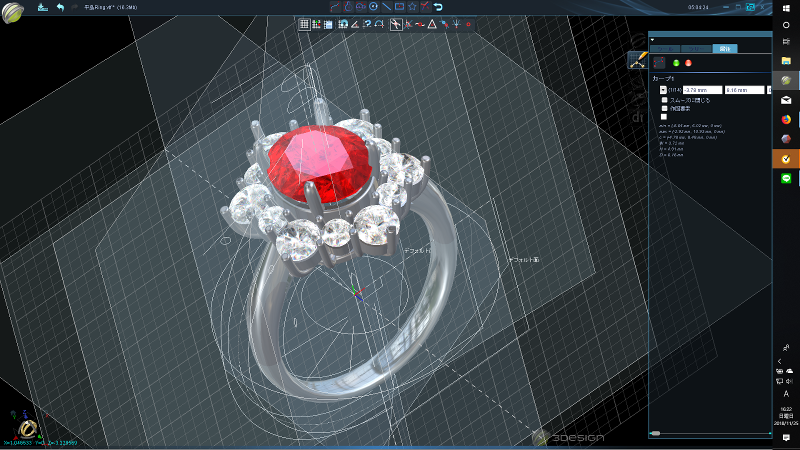Image resolution: width=800 pixels, height=450 pixels.
Task: Select the star shape curve tool
Action: 412,7
